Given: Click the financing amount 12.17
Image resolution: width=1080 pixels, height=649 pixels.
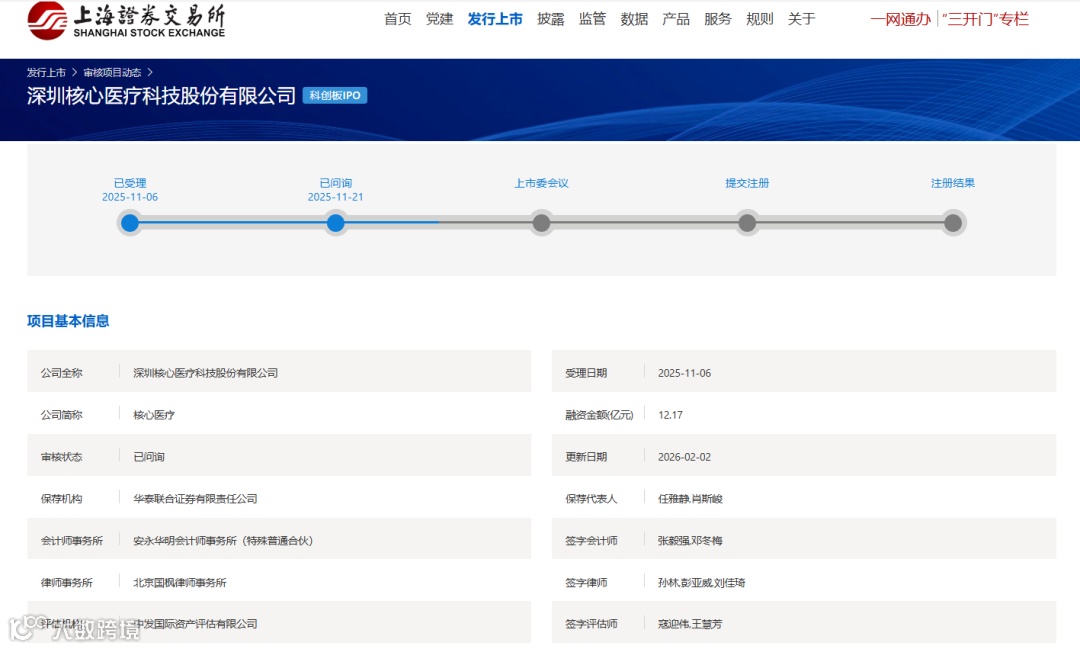Looking at the screenshot, I should [x=670, y=415].
